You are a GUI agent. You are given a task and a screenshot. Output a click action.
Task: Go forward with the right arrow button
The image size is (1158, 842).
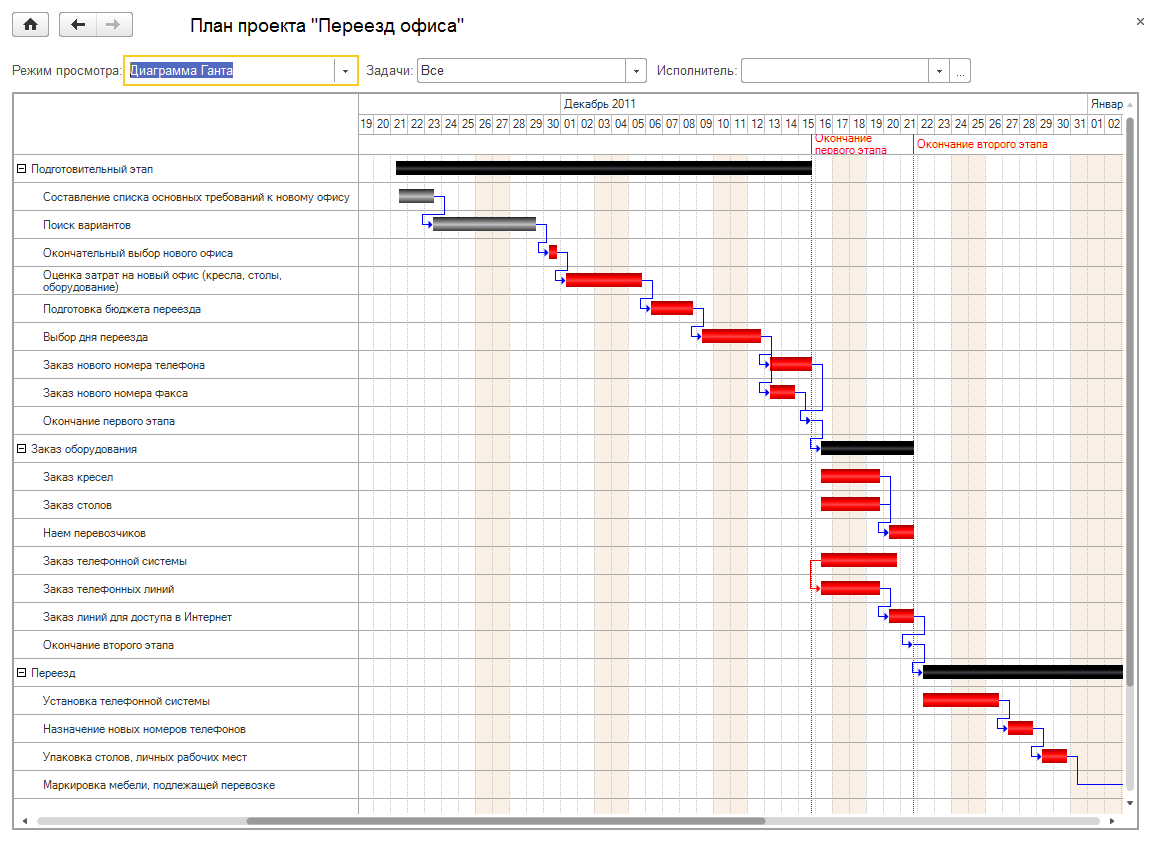click(x=114, y=25)
